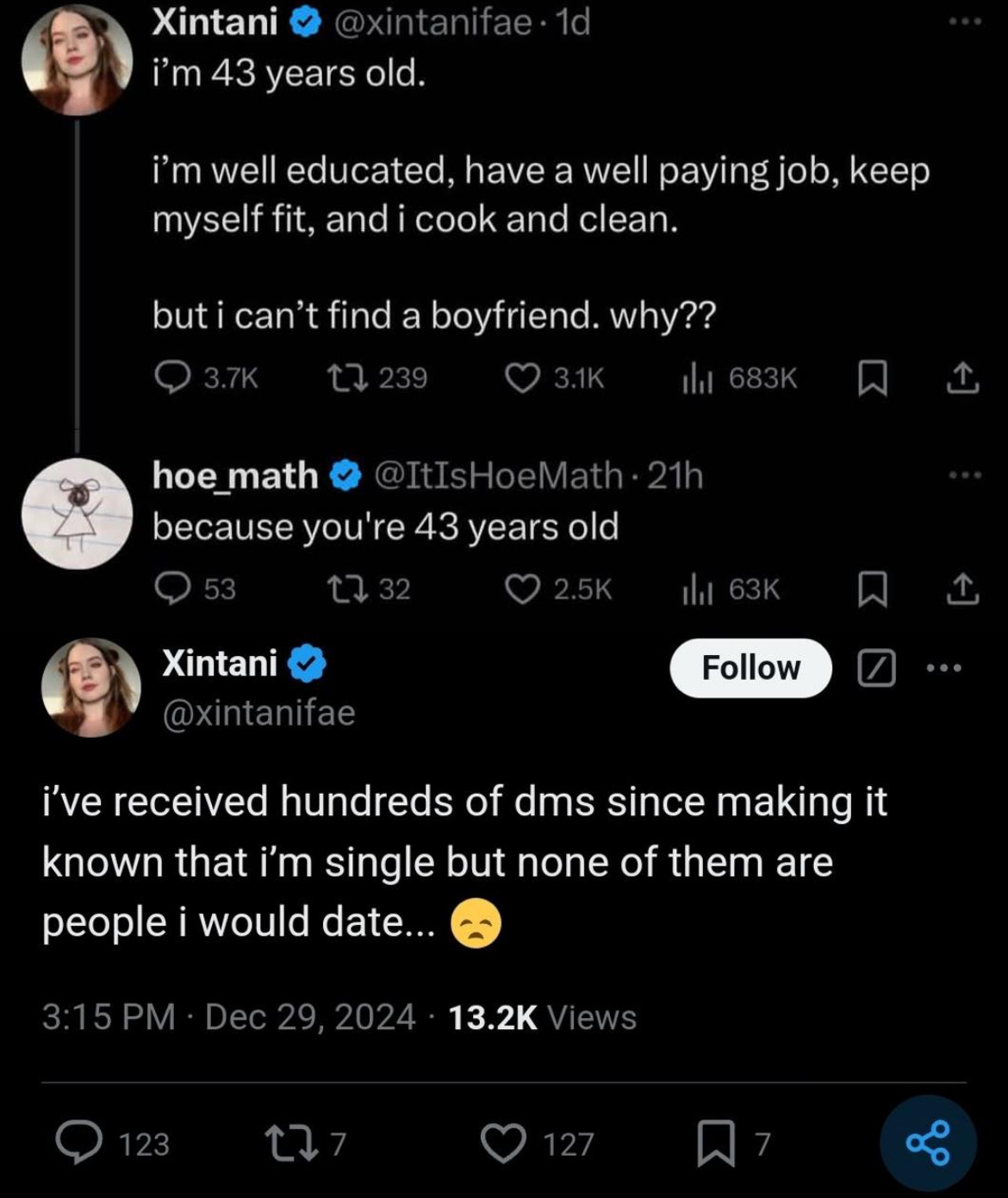Tap the Grok slash icon beside Follow
This screenshot has width=1008, height=1198.
(877, 669)
